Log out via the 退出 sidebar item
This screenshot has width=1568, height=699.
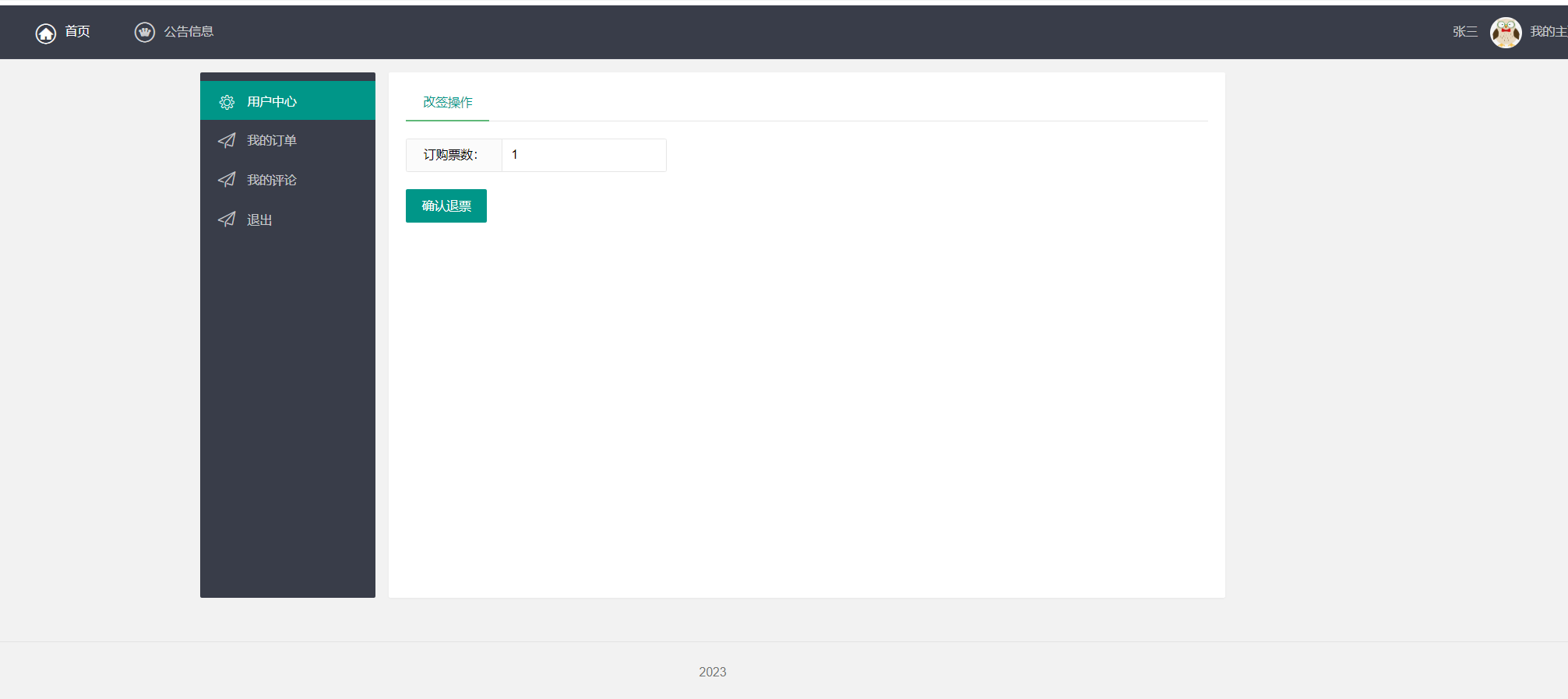pos(259,220)
